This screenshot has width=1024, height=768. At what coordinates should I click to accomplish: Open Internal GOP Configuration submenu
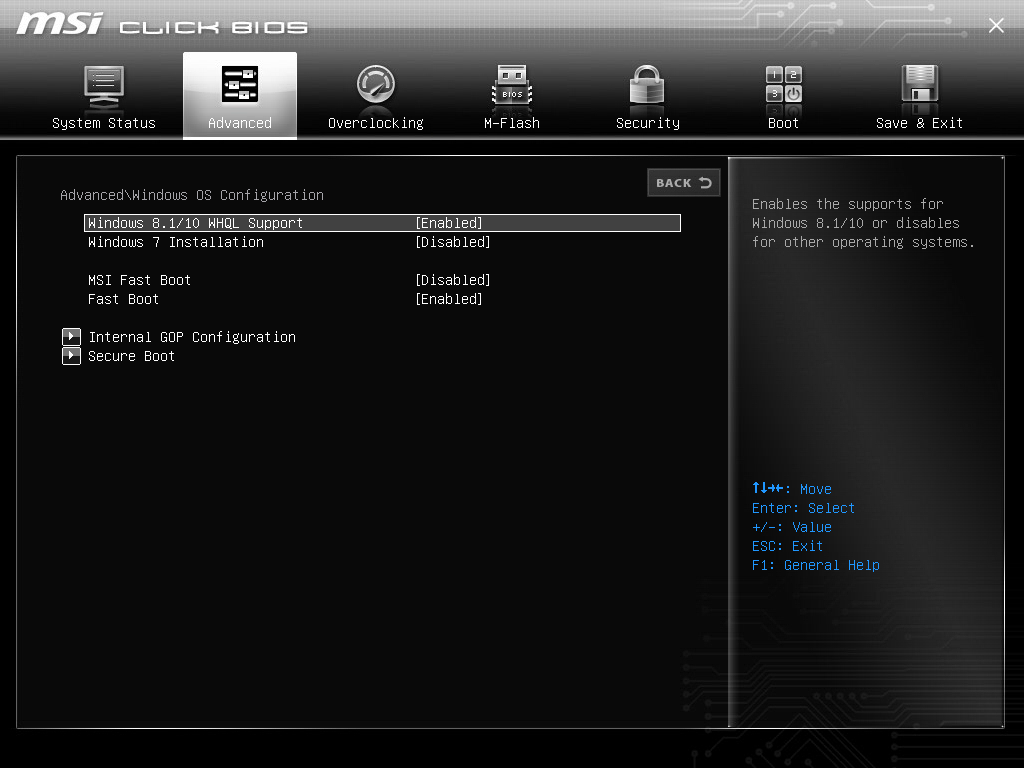(192, 337)
